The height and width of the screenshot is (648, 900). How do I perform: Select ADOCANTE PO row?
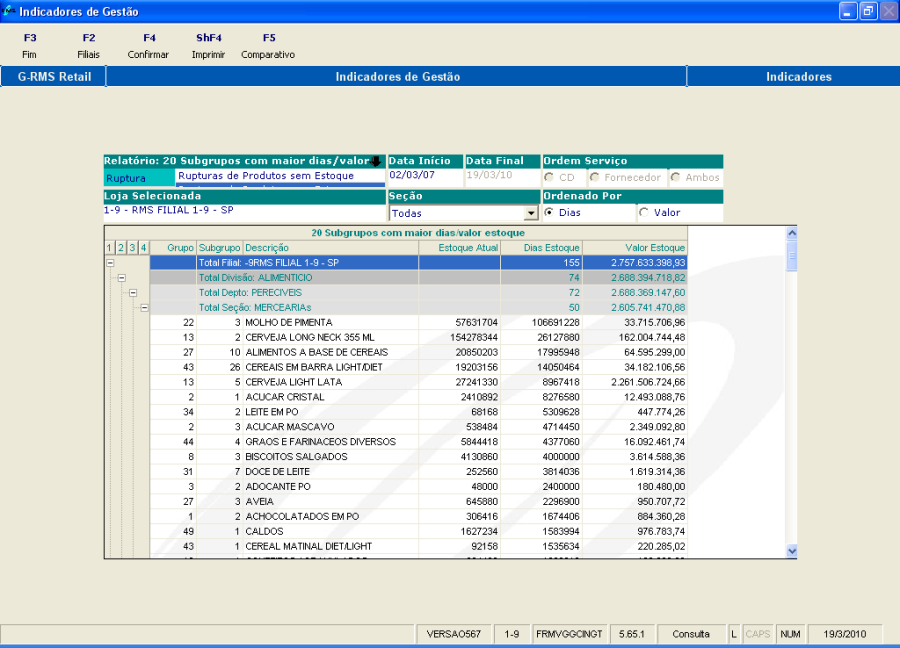point(418,487)
